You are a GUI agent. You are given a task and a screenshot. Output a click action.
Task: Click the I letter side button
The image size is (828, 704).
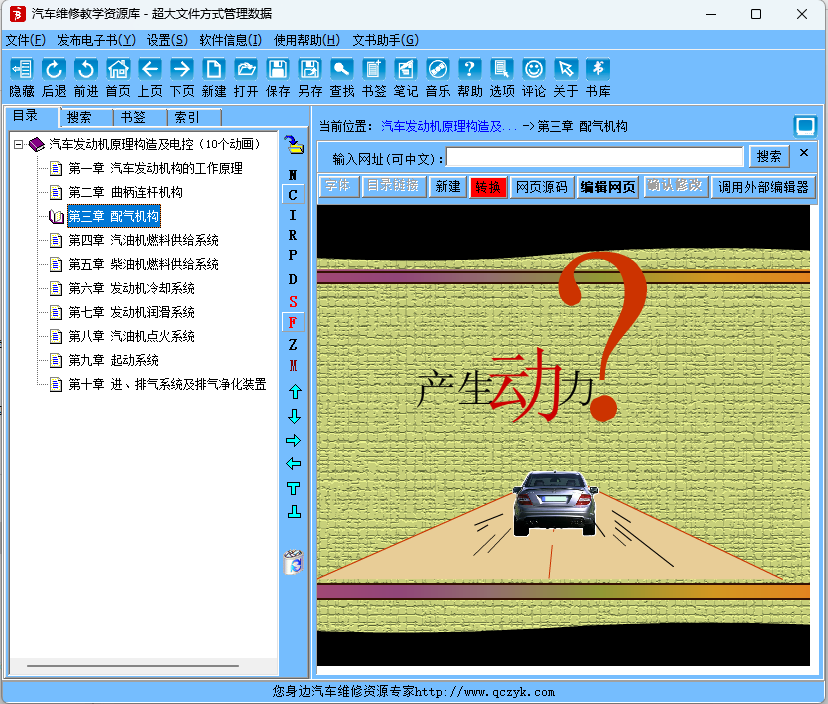pyautogui.click(x=293, y=215)
